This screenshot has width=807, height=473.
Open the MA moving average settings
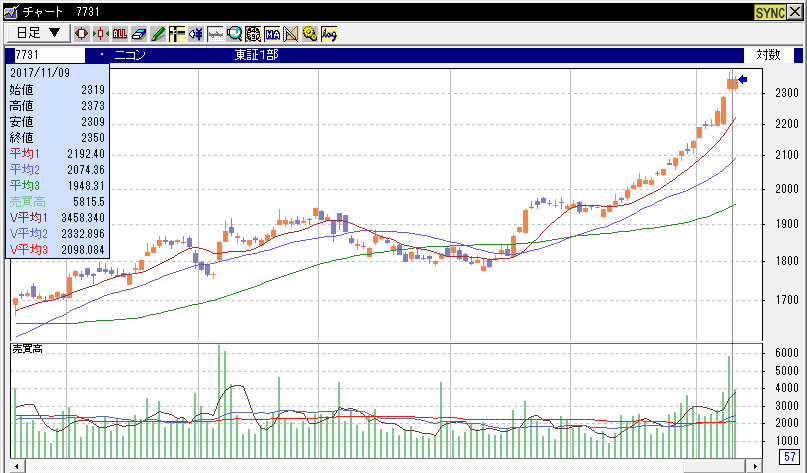tap(272, 33)
